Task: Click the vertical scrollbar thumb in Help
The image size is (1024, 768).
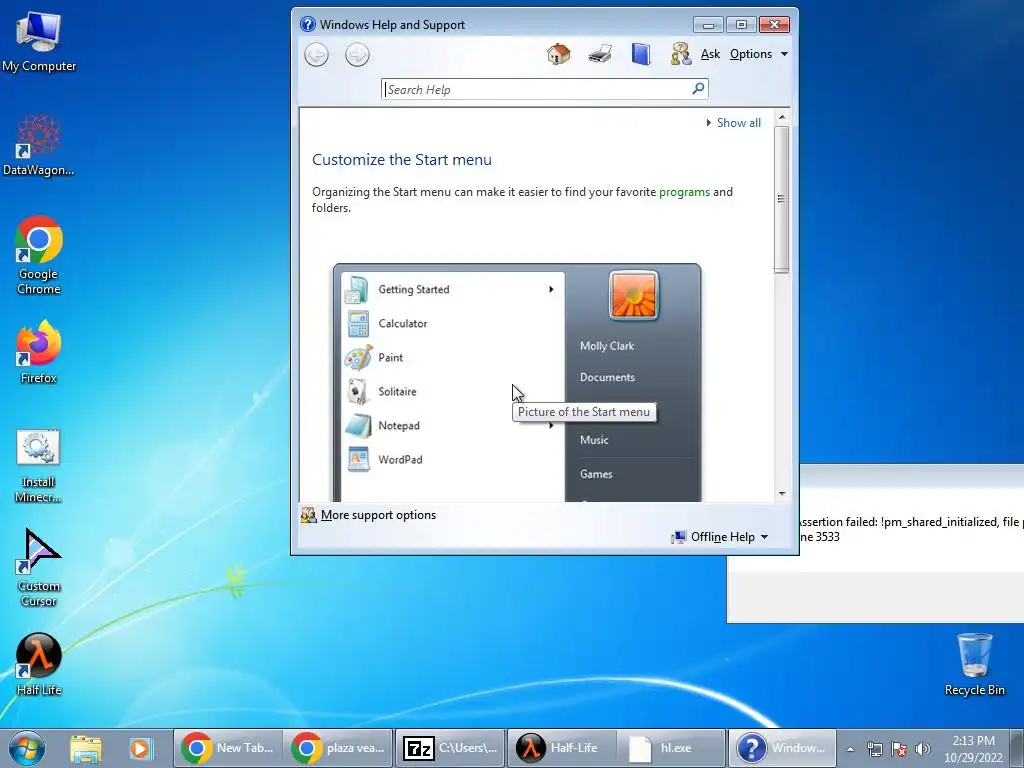Action: point(782,199)
